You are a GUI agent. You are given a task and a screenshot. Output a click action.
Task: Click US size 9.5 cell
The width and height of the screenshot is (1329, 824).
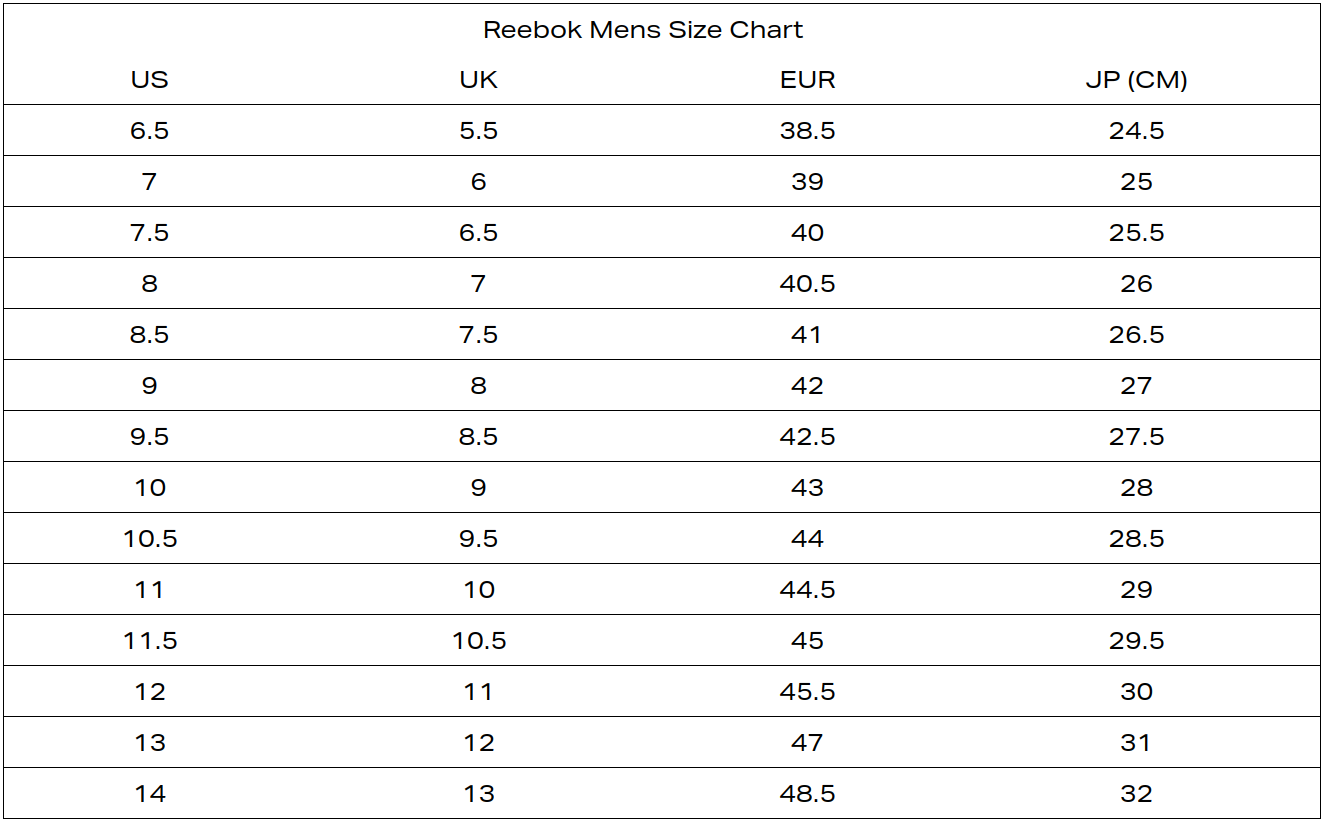(150, 437)
